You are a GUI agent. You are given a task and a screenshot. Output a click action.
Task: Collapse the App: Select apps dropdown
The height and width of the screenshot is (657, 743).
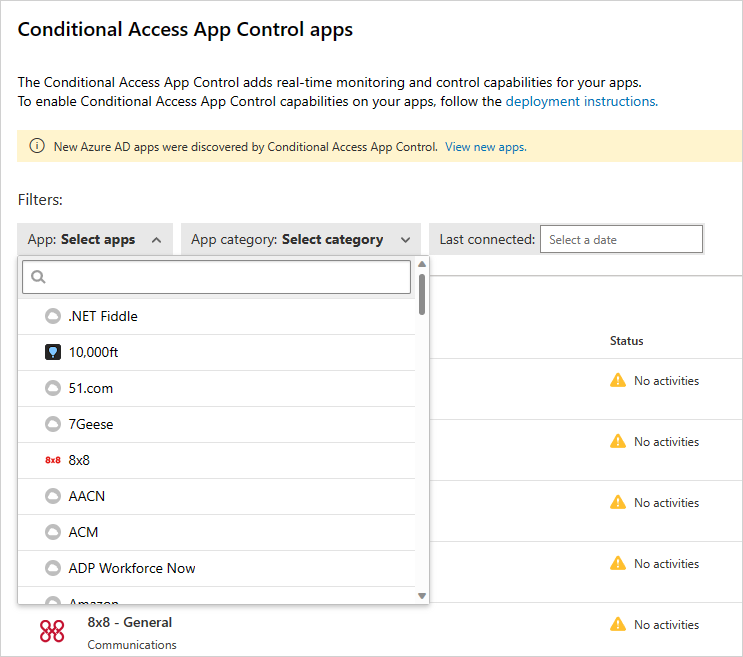pos(95,239)
